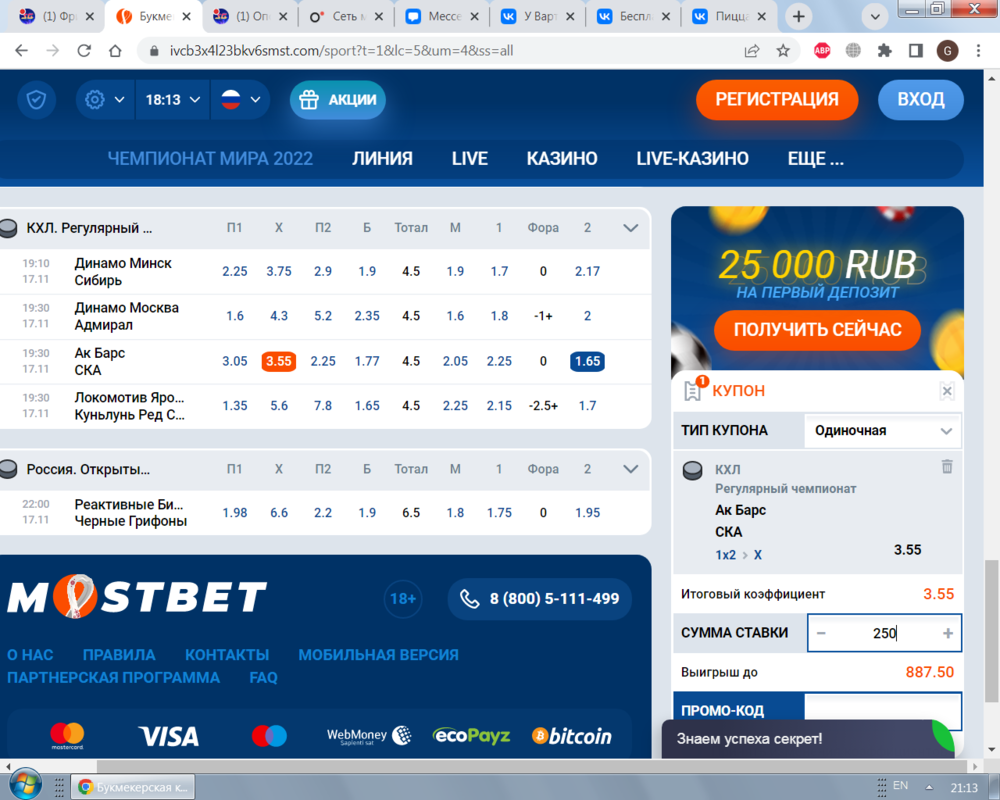
Task: Go to the browser home page icon
Action: (x=115, y=51)
